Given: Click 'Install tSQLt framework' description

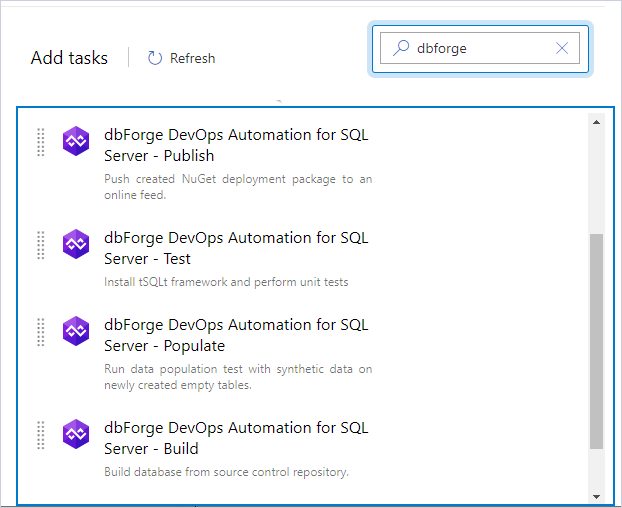Looking at the screenshot, I should (226, 282).
